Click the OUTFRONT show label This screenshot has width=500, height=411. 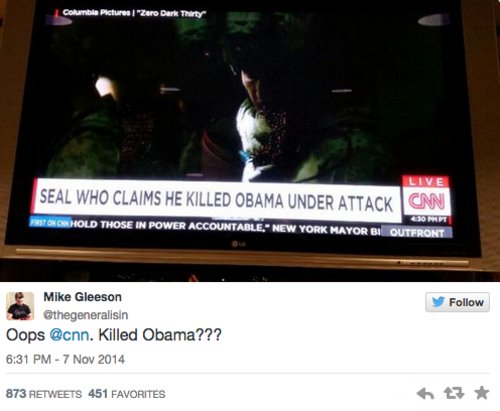(x=417, y=232)
